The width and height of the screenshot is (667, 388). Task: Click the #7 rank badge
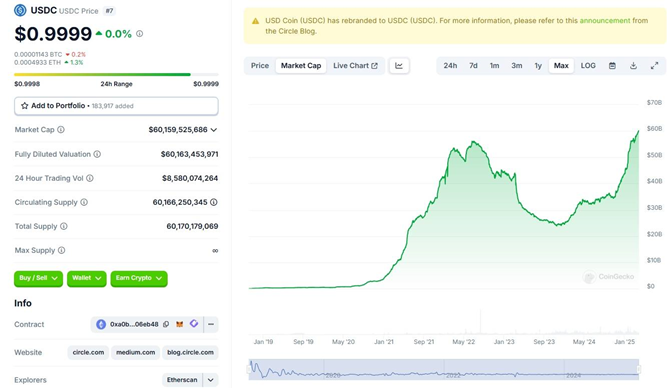pos(109,11)
